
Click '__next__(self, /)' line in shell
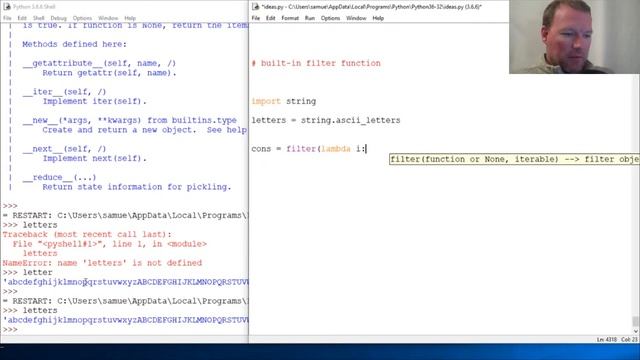point(64,149)
